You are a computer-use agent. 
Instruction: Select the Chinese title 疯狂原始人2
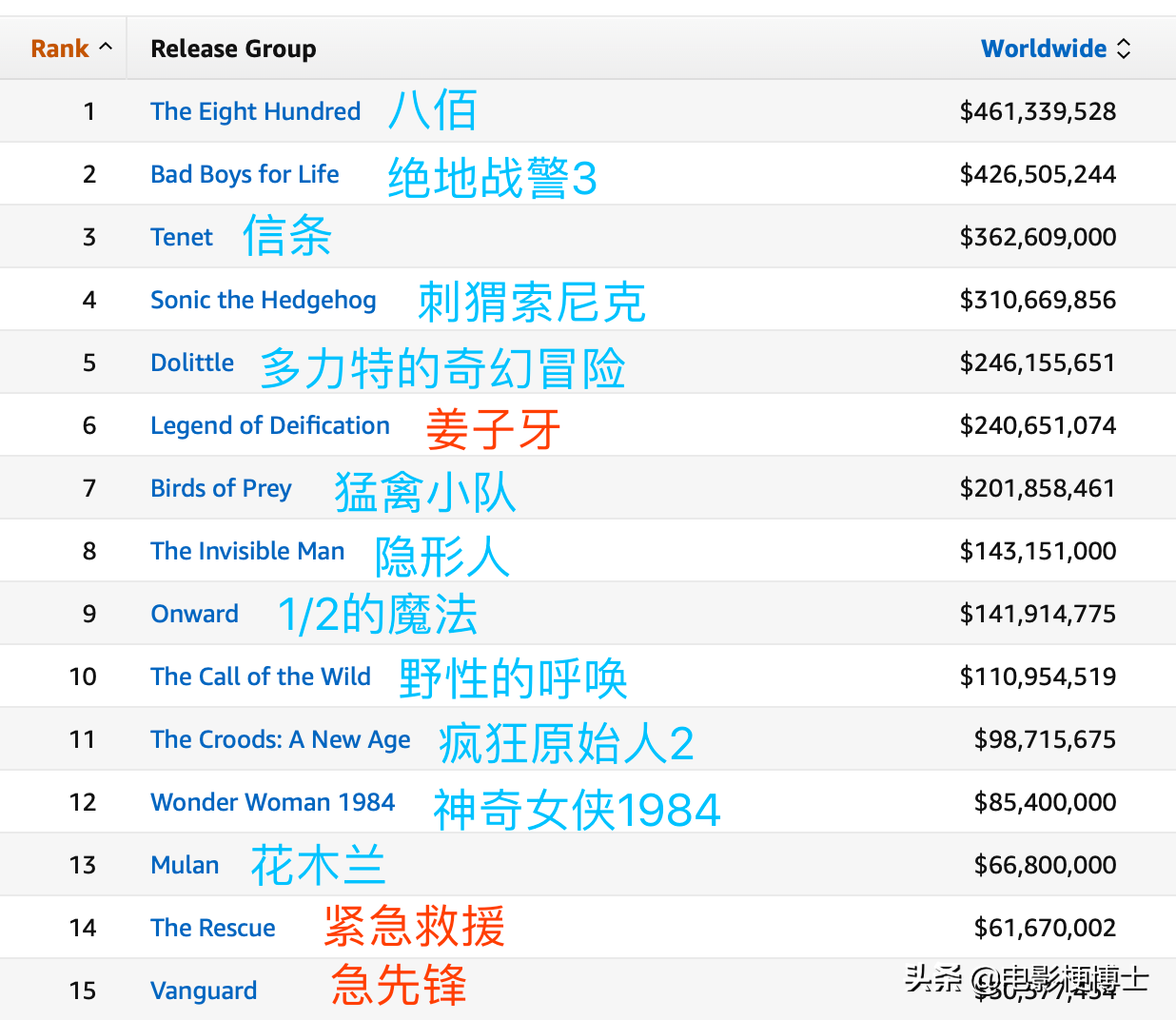coord(566,743)
